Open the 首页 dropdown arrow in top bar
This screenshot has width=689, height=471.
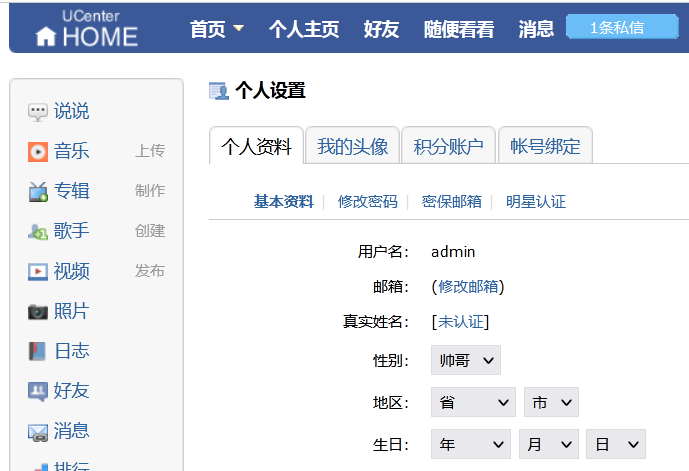tap(238, 29)
